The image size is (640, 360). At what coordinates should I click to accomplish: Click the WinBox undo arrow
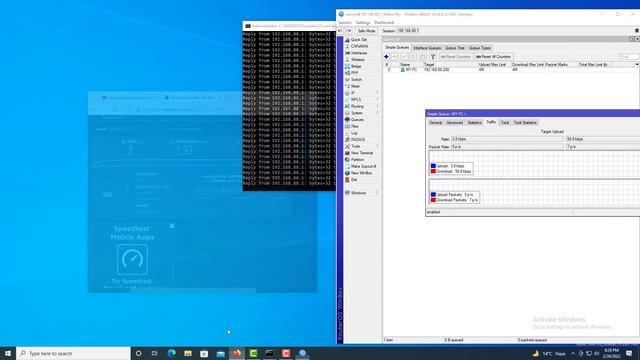340,31
